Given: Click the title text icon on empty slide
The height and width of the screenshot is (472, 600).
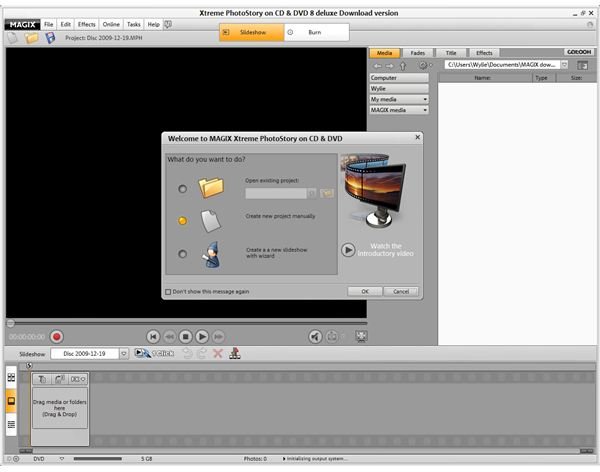Looking at the screenshot, I should (x=42, y=379).
